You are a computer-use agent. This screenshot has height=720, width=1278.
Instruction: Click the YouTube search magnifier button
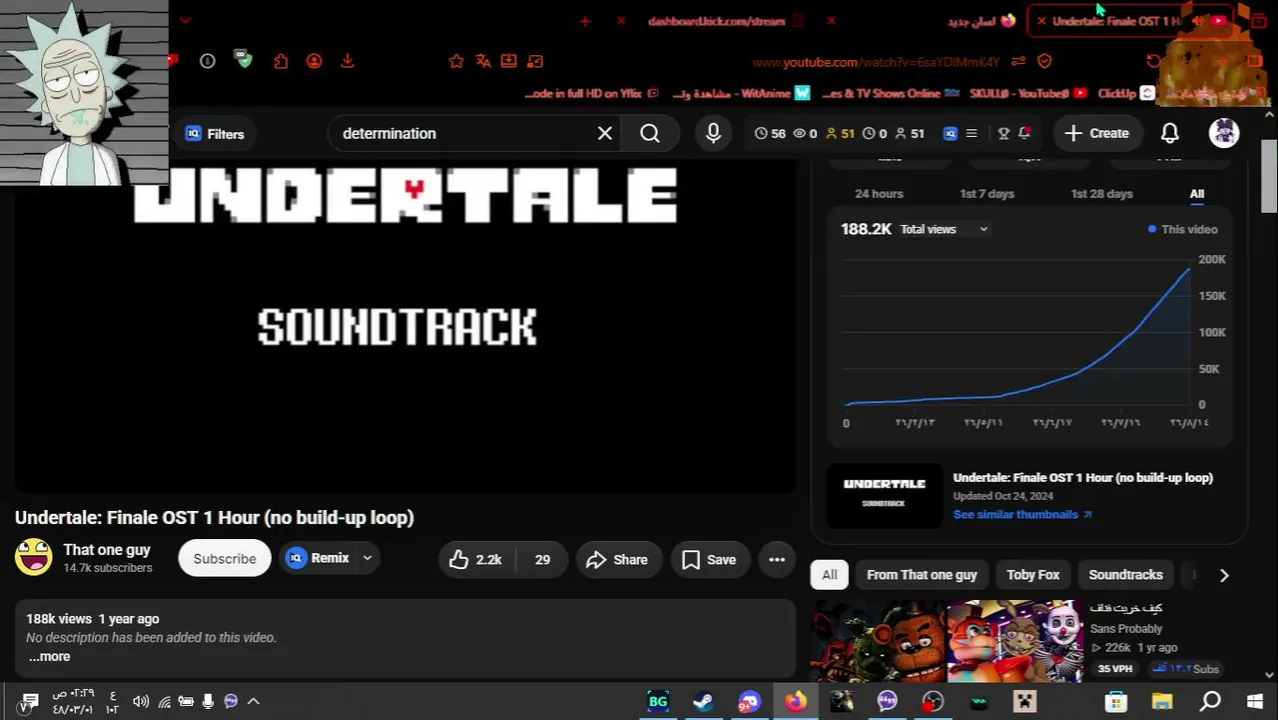click(x=650, y=133)
